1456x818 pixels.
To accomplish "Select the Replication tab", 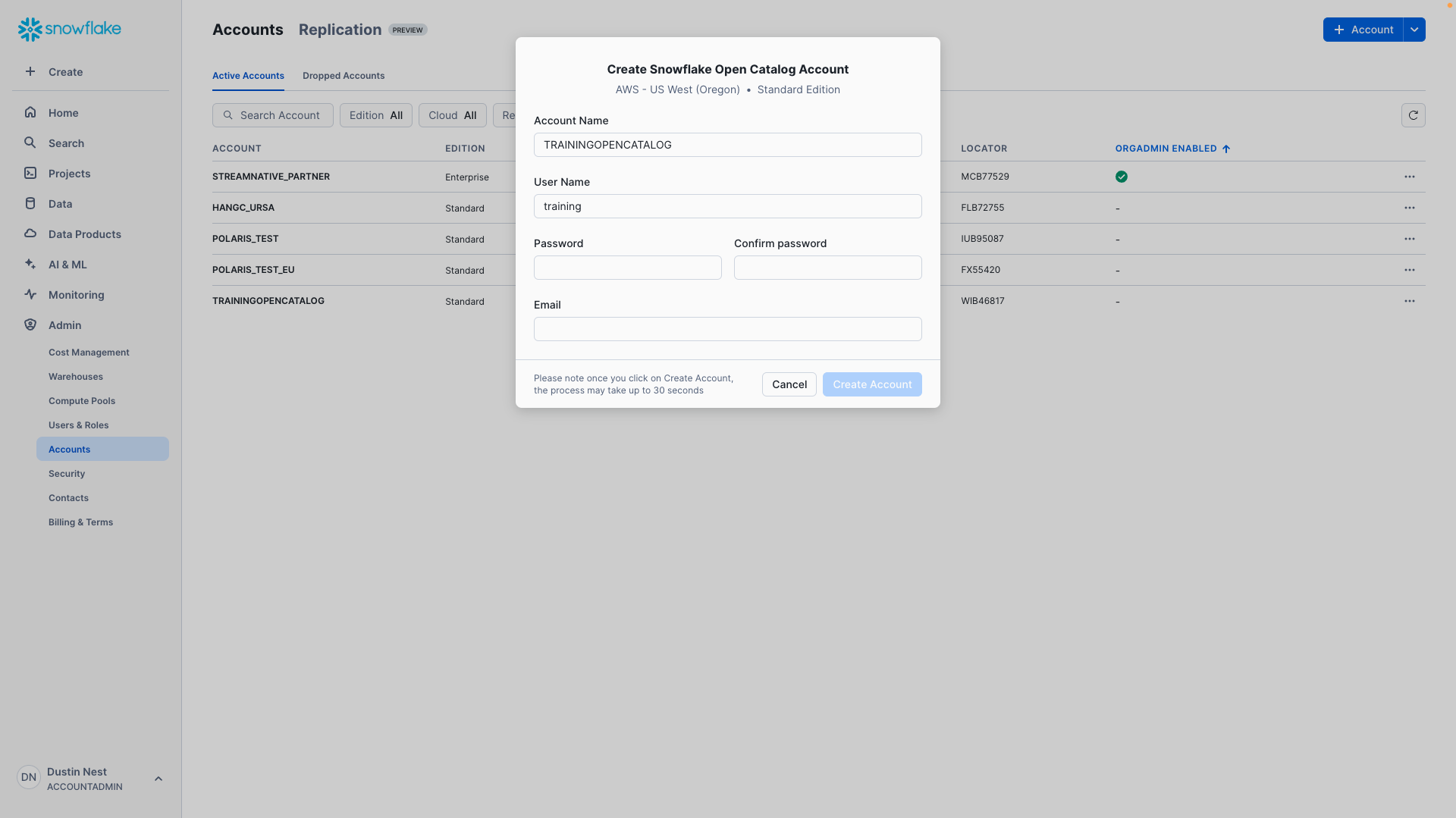I will coord(340,30).
